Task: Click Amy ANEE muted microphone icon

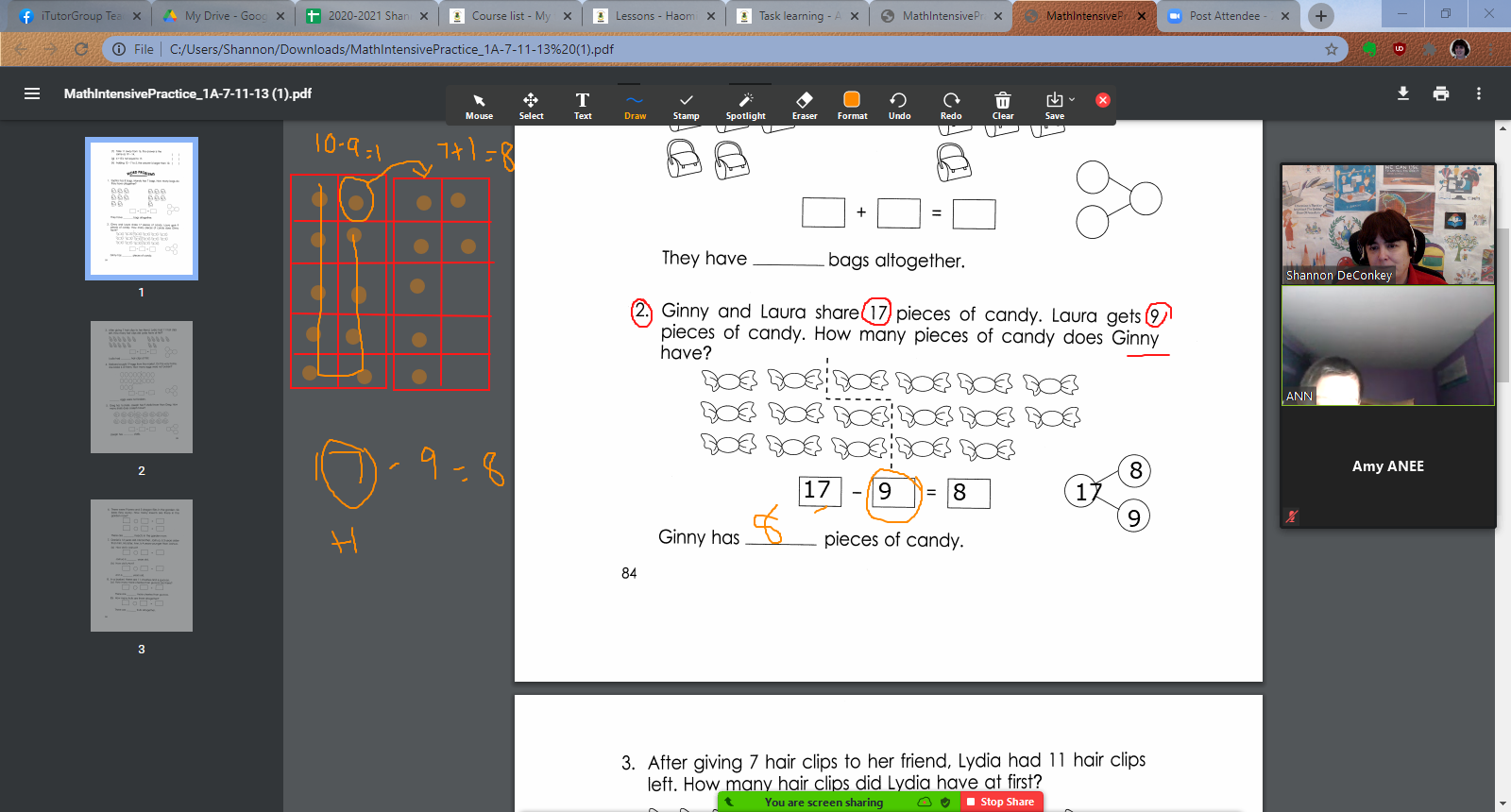Action: coord(1292,516)
